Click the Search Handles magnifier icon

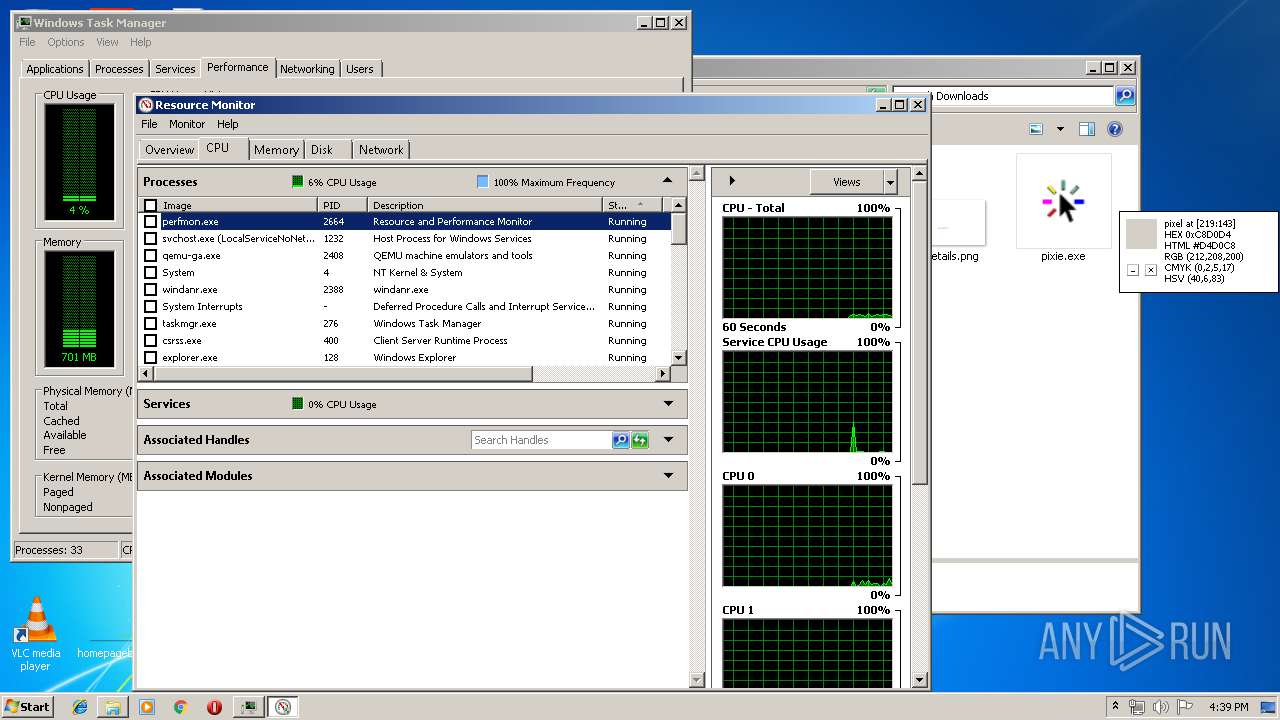pos(621,440)
